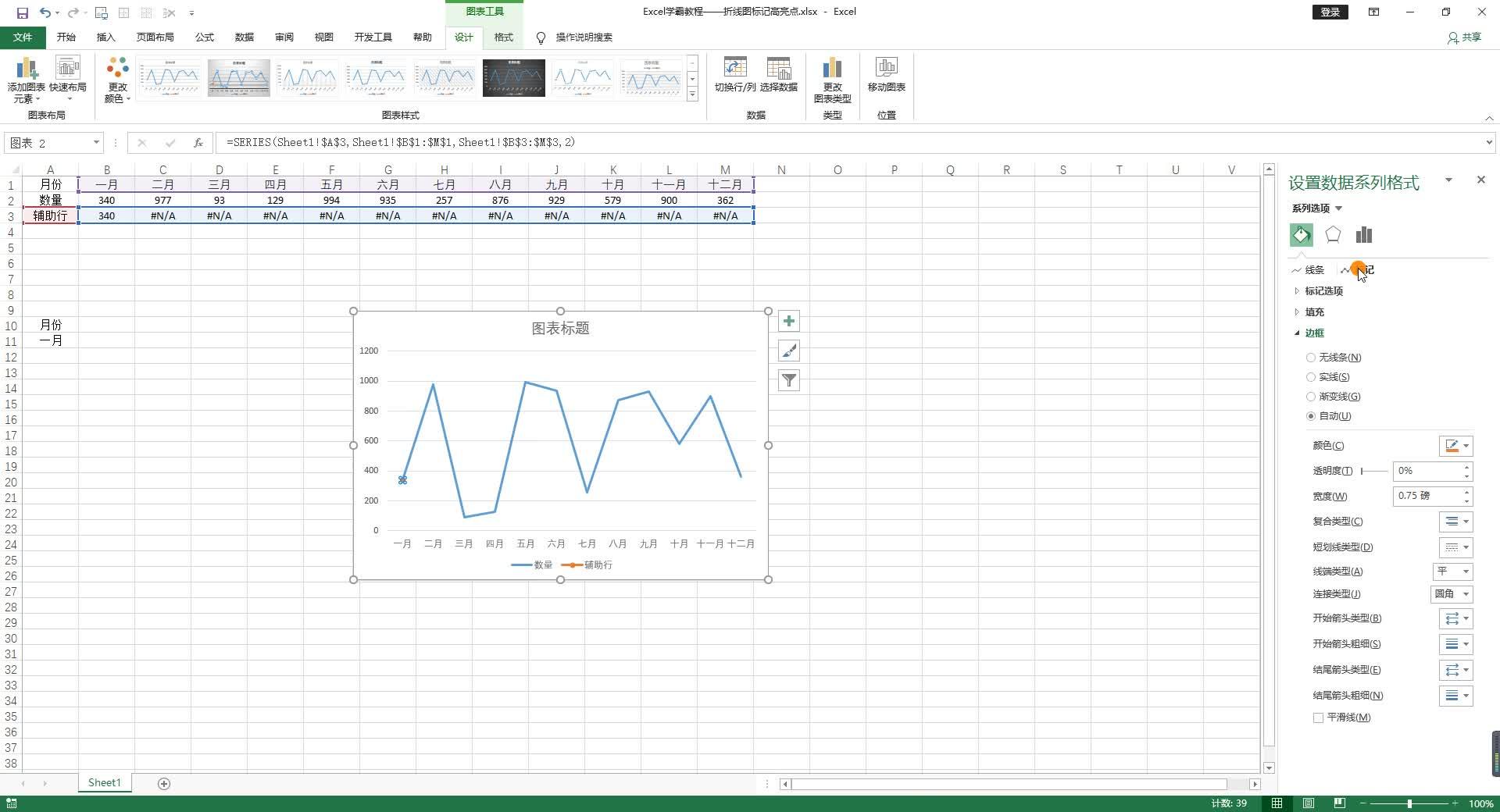Click the Sign in button

click(x=1330, y=12)
